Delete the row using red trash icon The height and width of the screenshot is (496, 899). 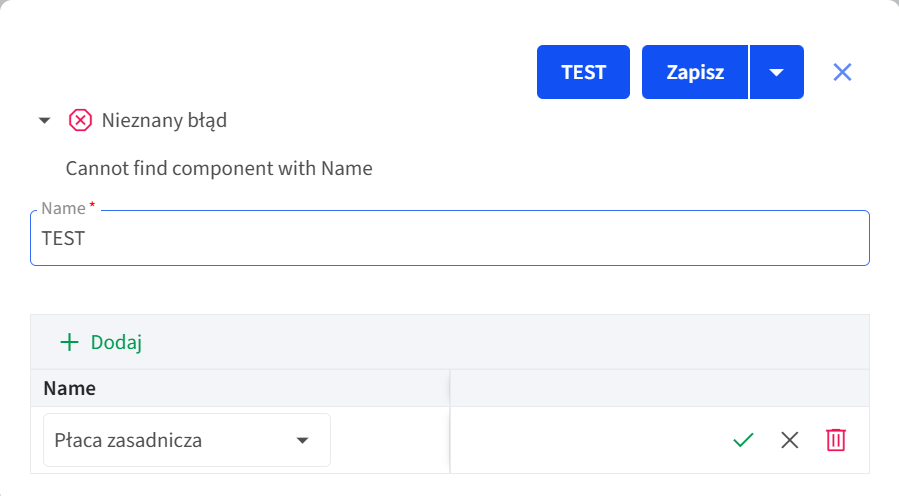coord(836,440)
